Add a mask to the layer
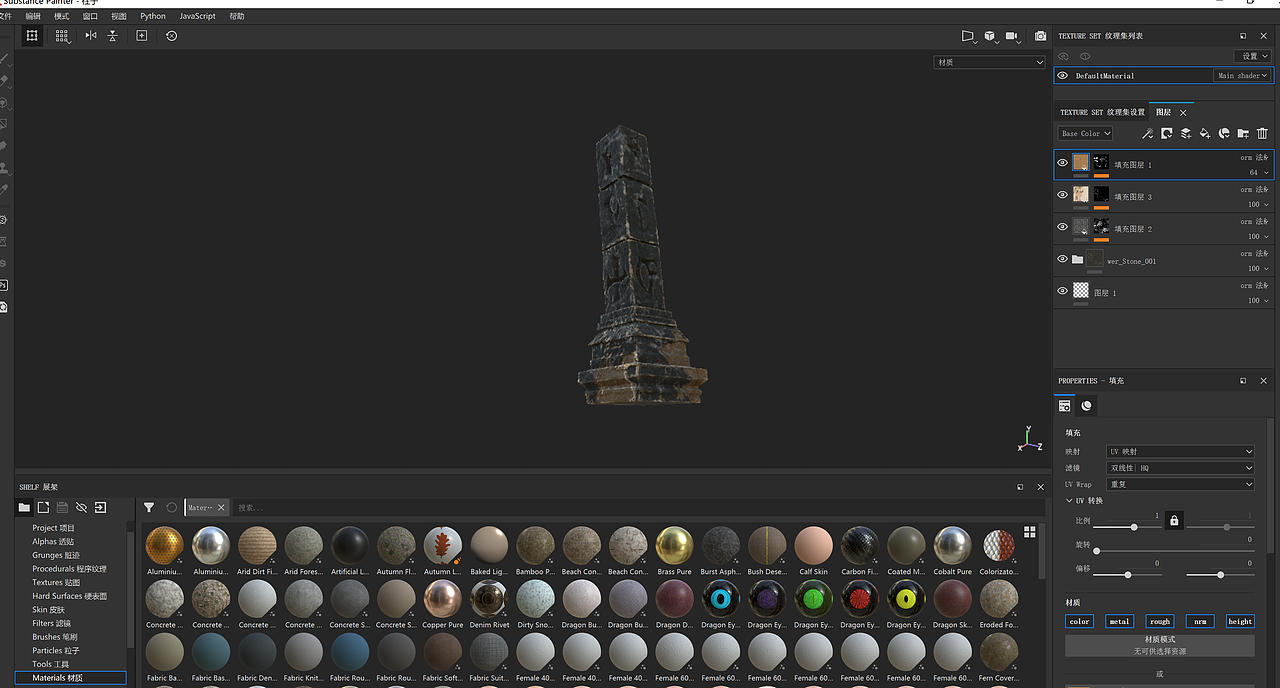The width and height of the screenshot is (1280, 688). pyautogui.click(x=1166, y=133)
